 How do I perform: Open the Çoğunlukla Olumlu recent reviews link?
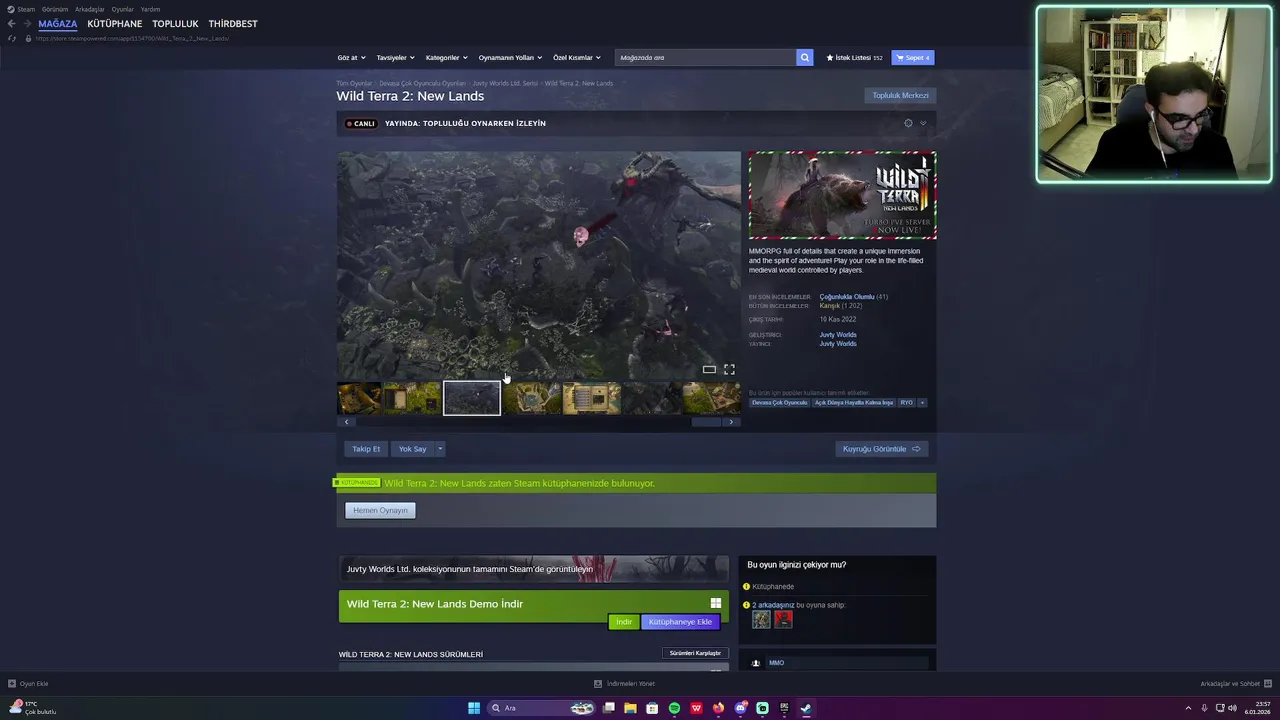(x=847, y=297)
